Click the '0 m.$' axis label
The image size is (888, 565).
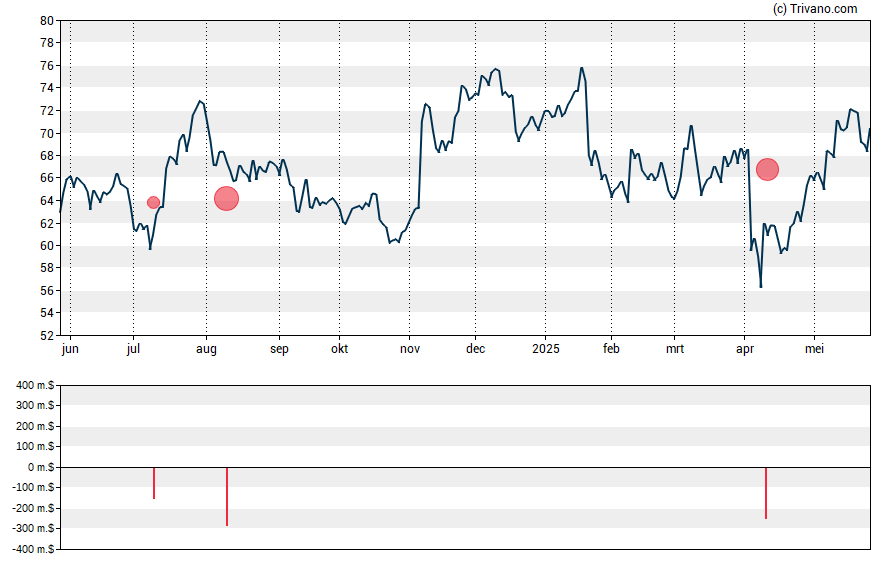41,467
